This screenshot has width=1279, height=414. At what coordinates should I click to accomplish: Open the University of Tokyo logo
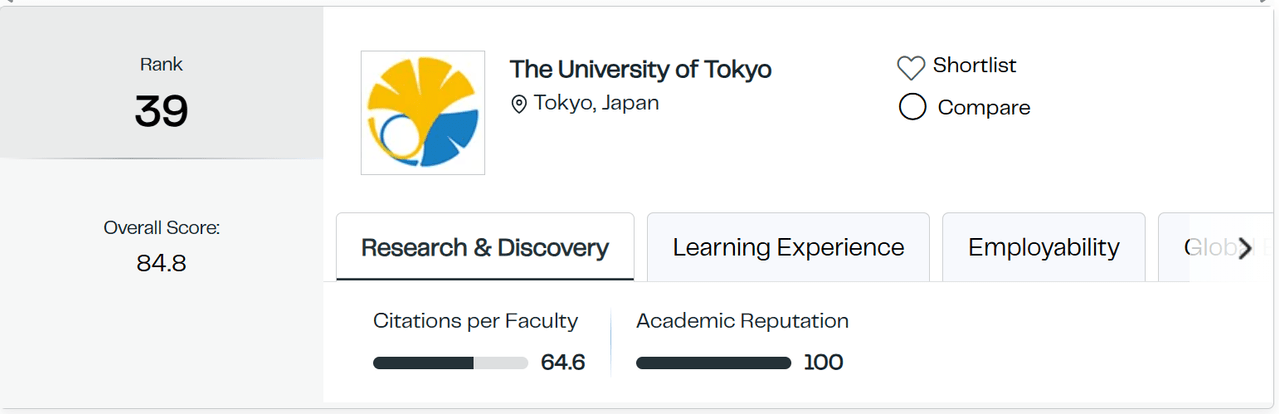click(x=423, y=113)
